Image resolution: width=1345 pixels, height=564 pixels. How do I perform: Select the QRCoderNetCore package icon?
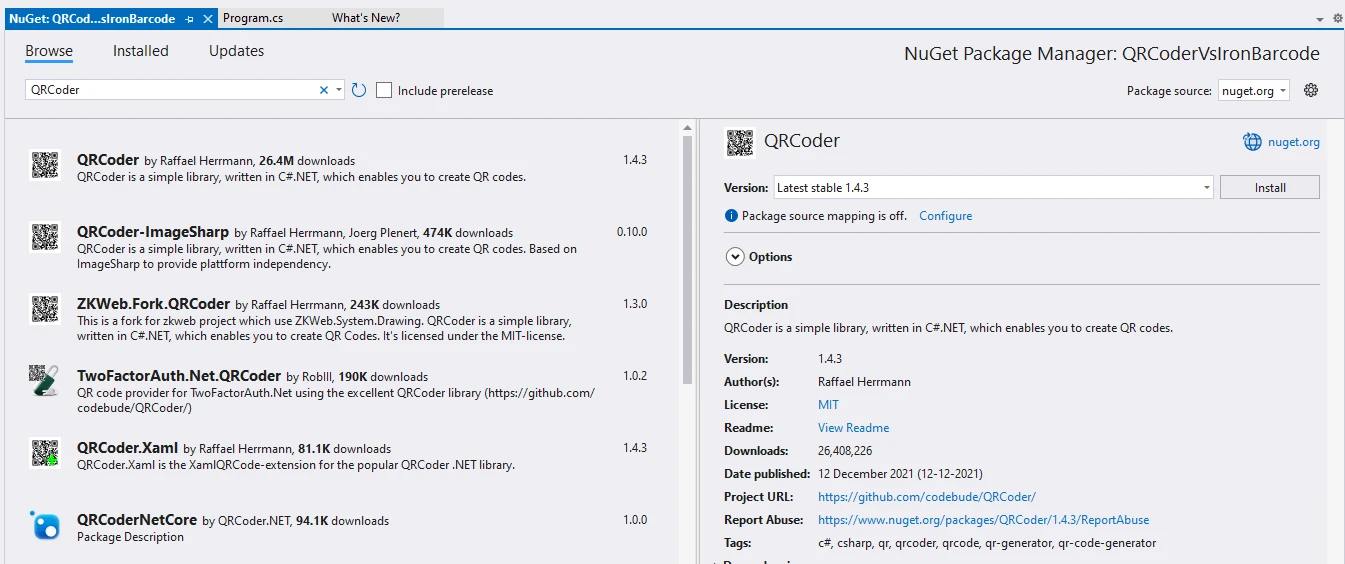tap(45, 525)
